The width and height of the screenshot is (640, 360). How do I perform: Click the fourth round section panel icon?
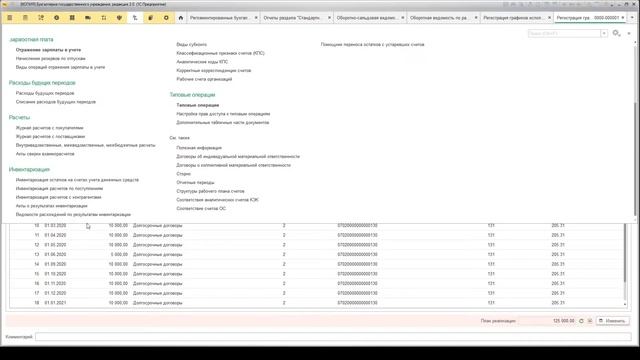tap(56, 18)
